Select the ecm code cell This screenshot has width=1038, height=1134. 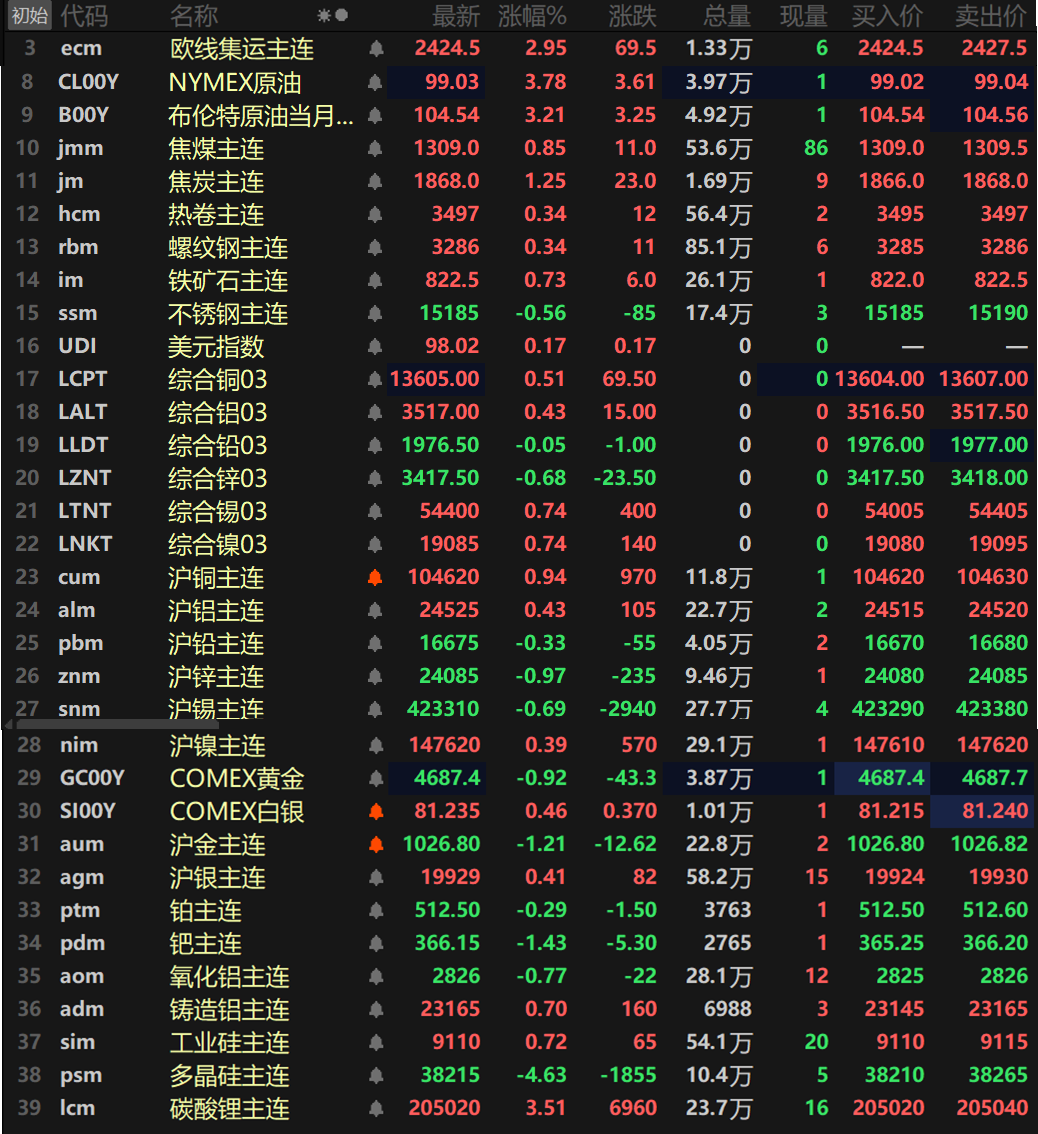(x=81, y=48)
